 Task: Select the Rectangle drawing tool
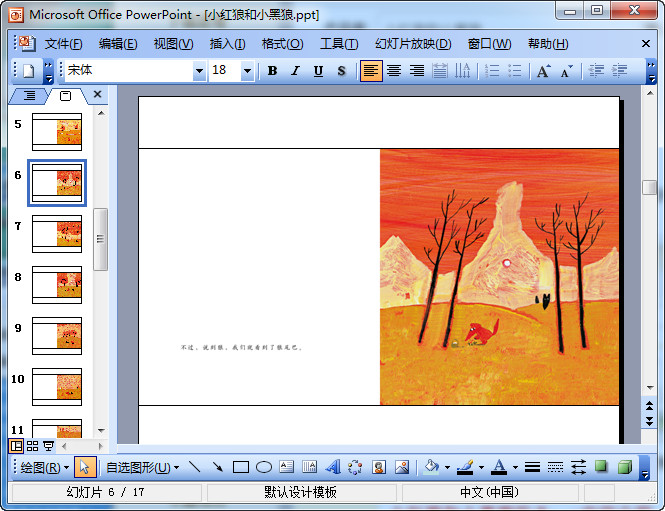pos(240,467)
